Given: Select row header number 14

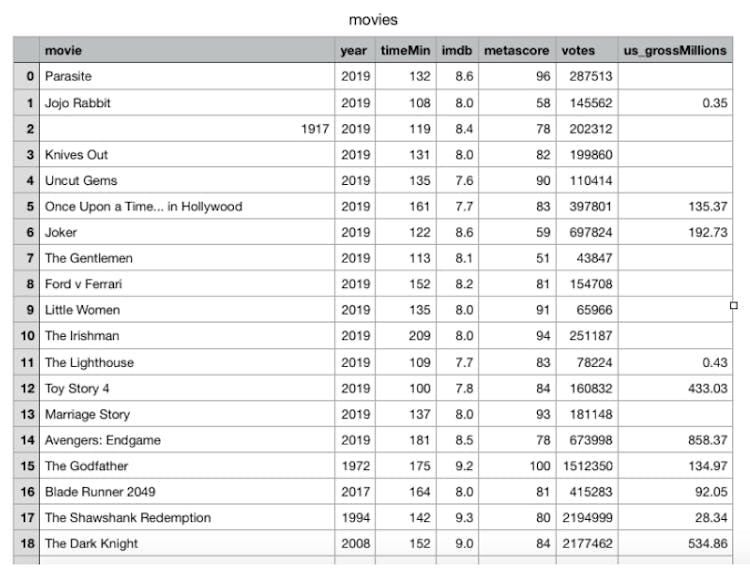Looking at the screenshot, I should coord(26,440).
